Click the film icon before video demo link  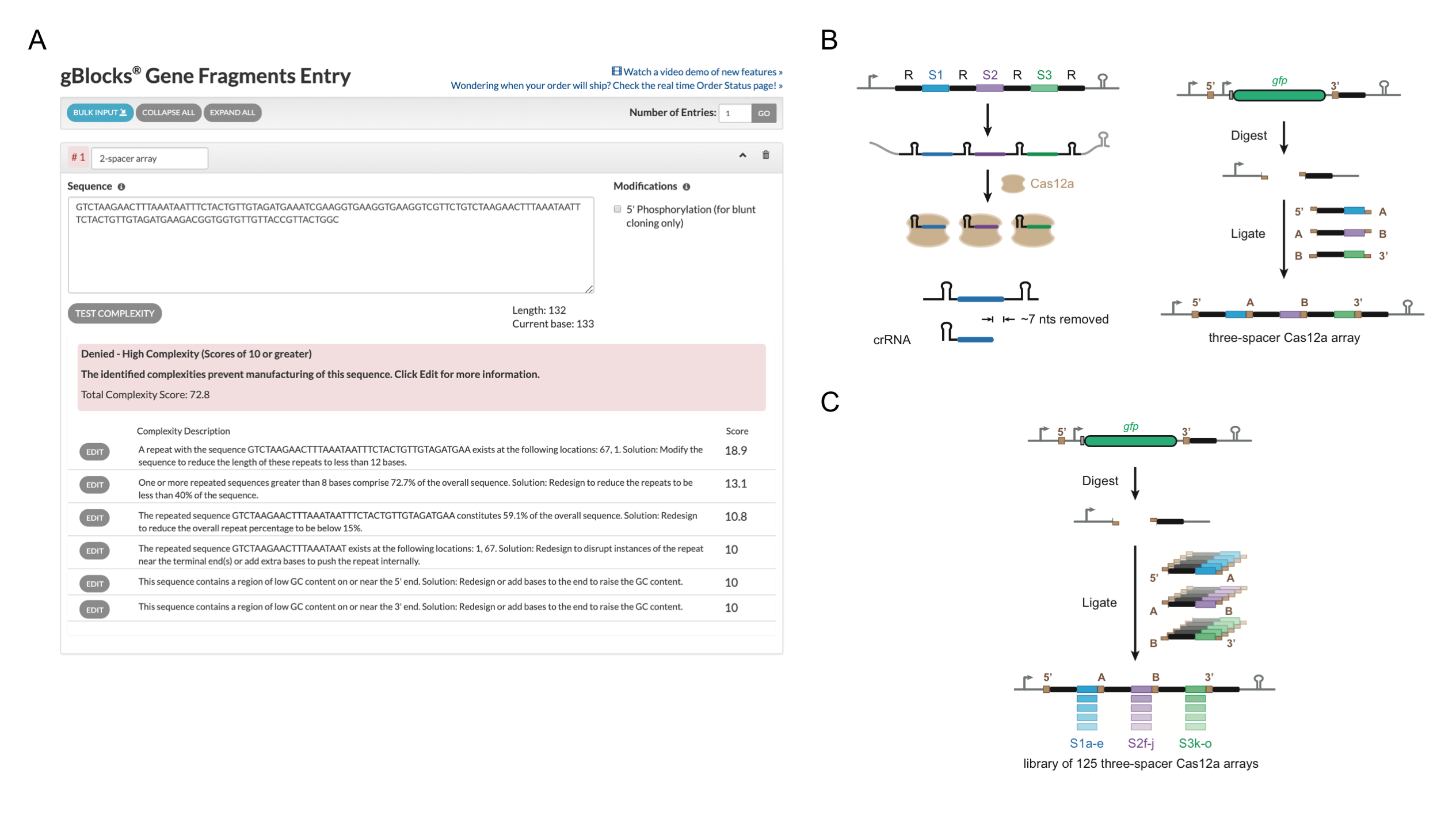[x=617, y=71]
